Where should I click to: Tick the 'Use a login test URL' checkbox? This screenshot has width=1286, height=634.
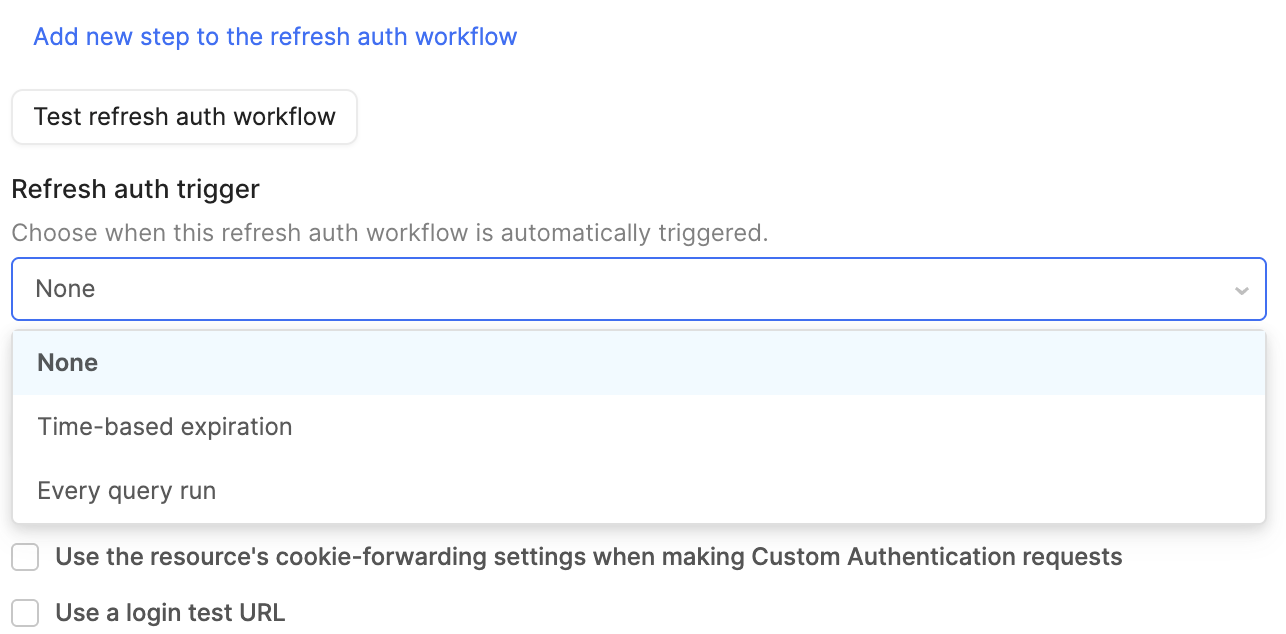25,613
